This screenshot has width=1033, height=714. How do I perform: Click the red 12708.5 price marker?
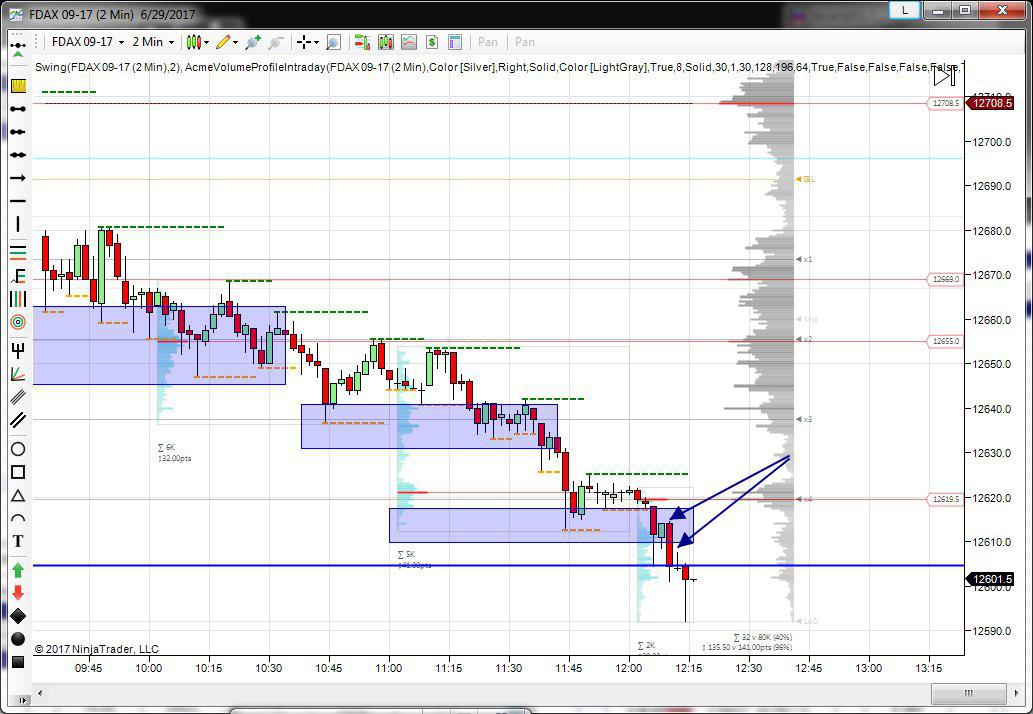point(990,103)
